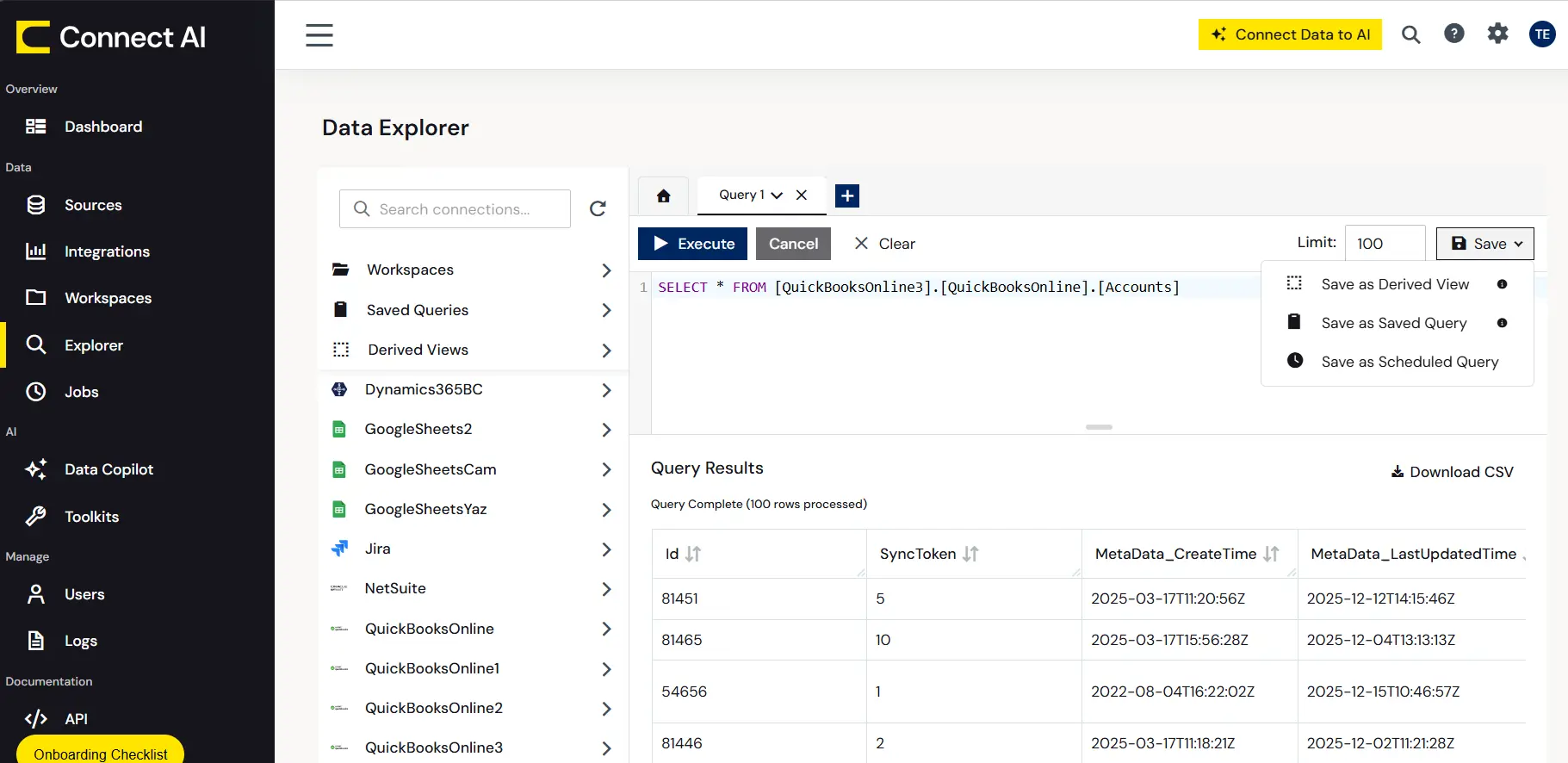Open Onboarding Checklist

coord(101,751)
